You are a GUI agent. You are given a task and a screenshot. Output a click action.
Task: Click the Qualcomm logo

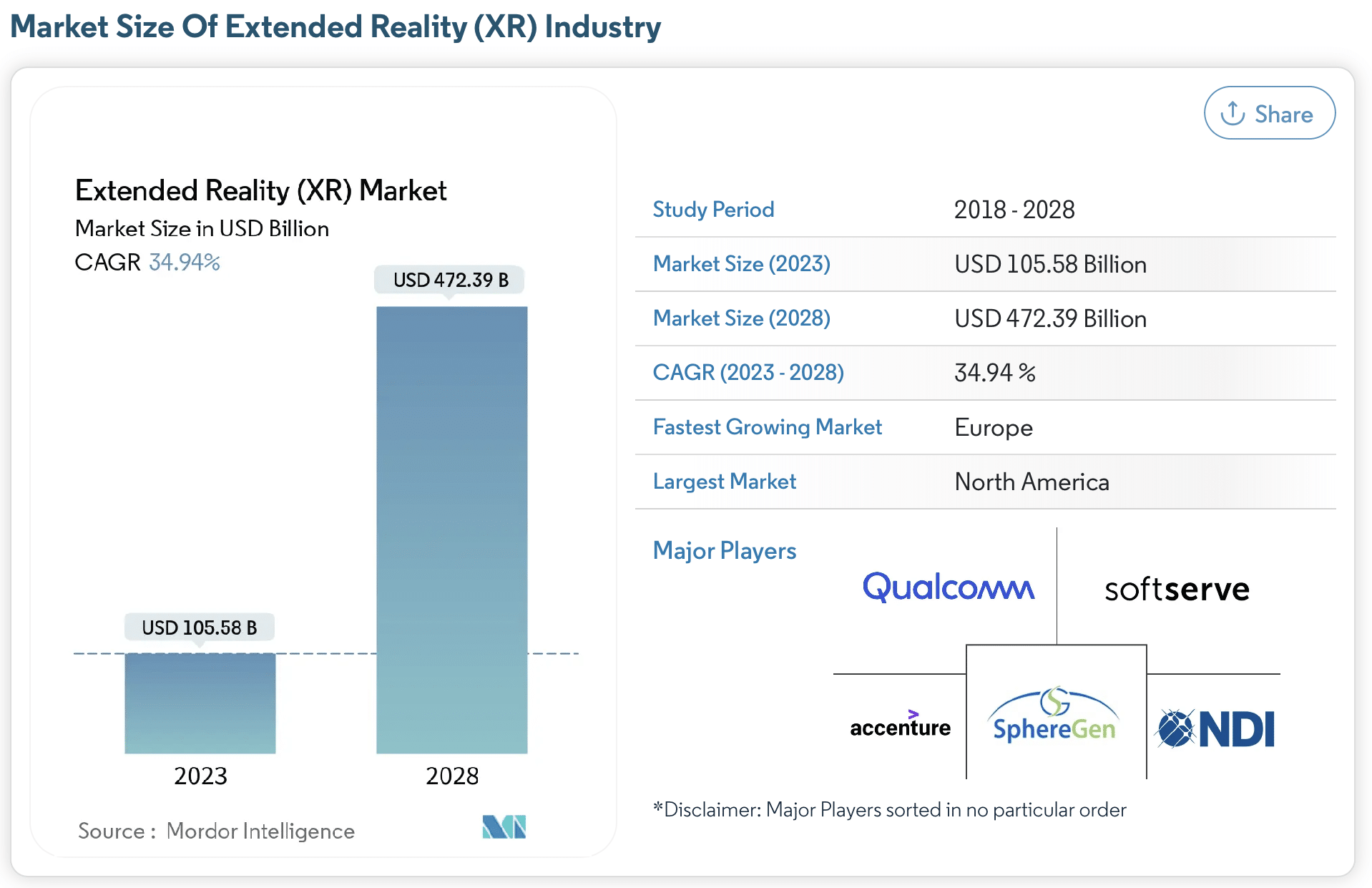coord(949,587)
